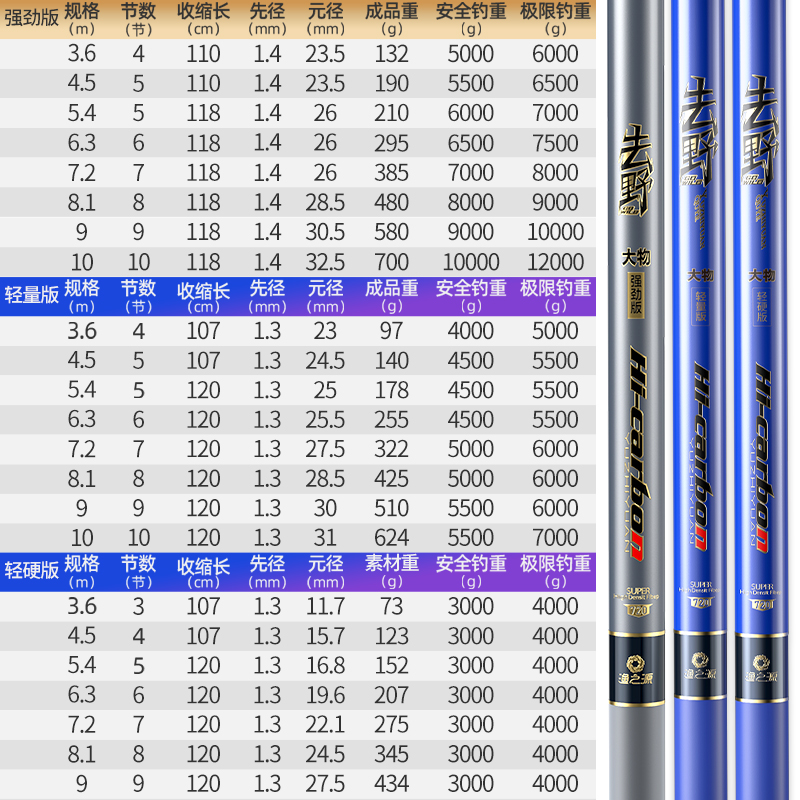The width and height of the screenshot is (800, 800).
Task: Click the weight value 580
Action: (391, 232)
